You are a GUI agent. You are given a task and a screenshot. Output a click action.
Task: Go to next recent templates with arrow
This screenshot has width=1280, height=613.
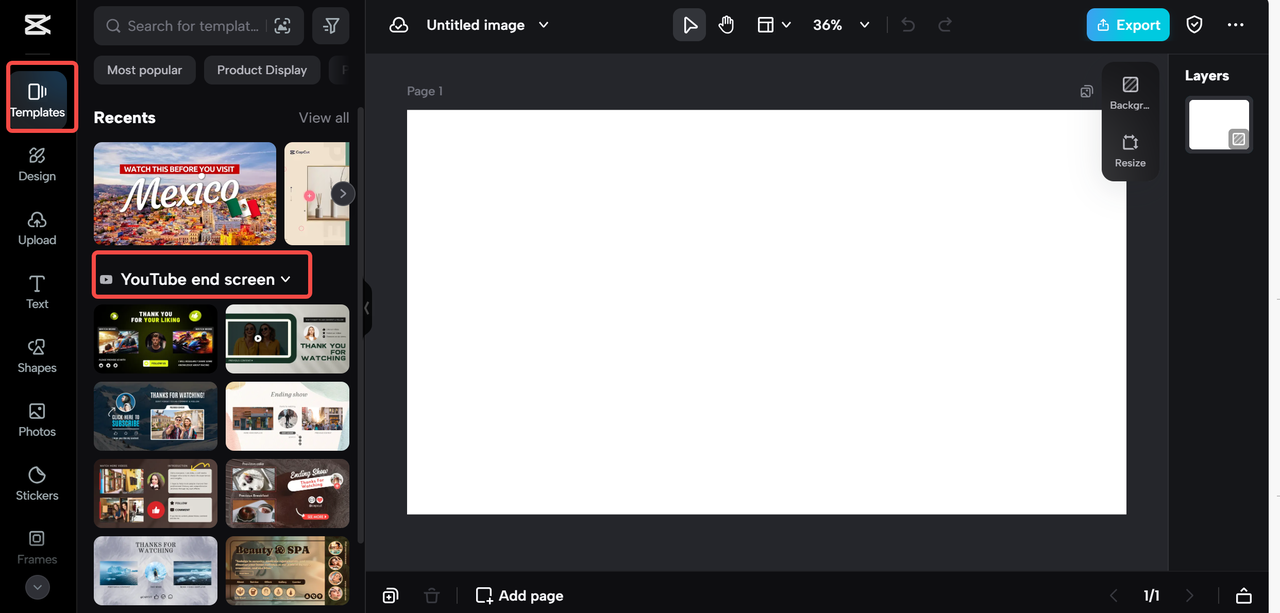[343, 193]
